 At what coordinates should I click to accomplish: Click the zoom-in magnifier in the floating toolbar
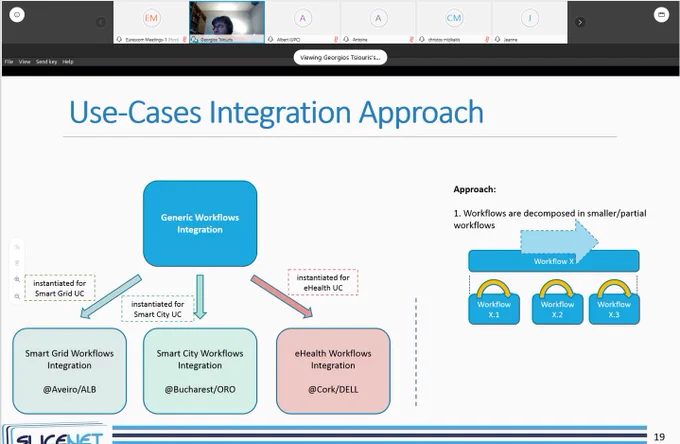(17, 279)
